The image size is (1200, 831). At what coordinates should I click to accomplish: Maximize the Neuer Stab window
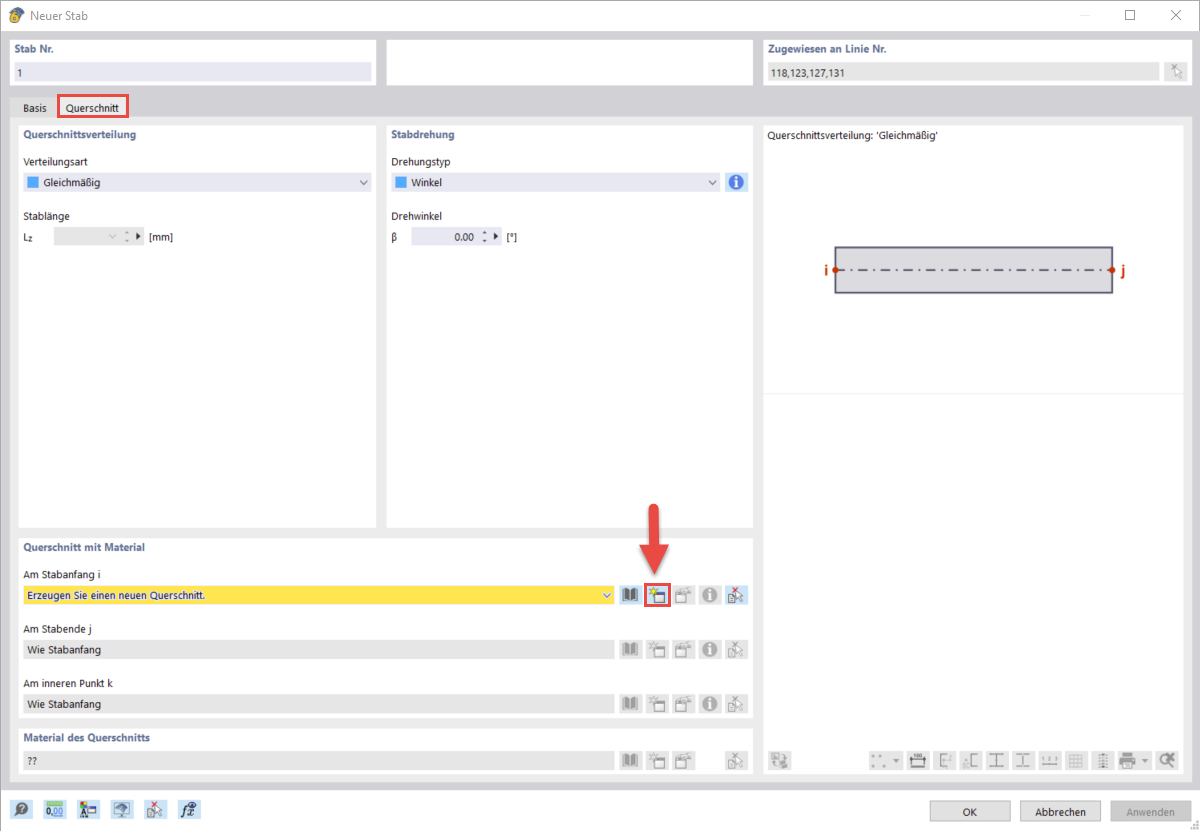point(1129,15)
